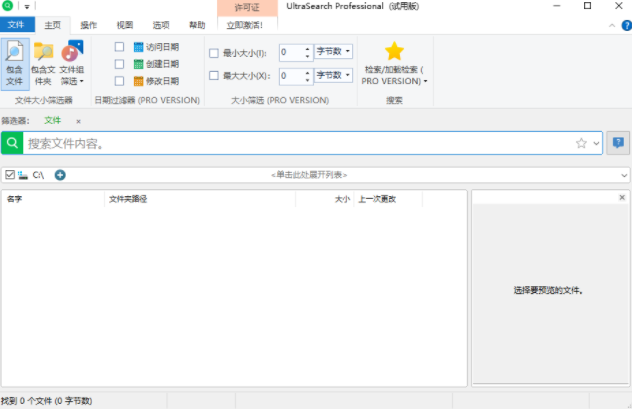Enable the 创建日期 creation date checkbox

point(119,64)
